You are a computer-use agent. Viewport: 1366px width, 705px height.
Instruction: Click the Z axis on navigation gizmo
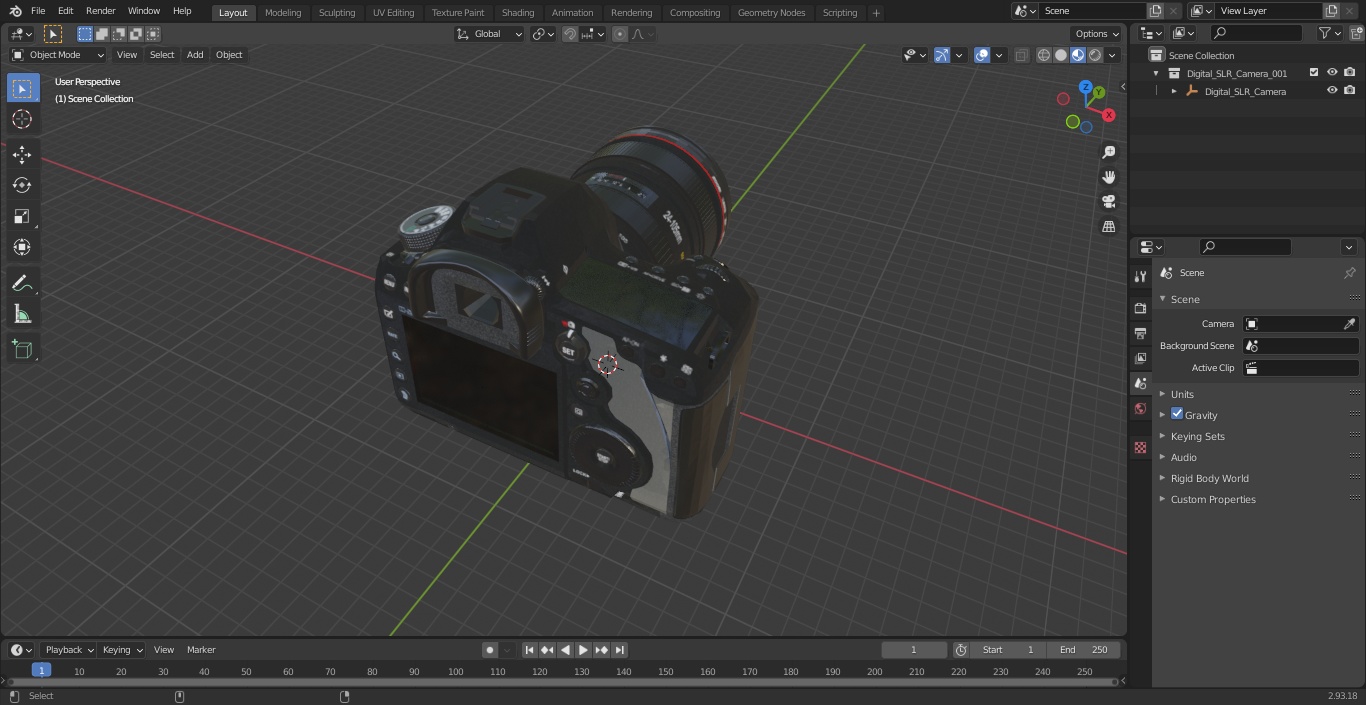click(x=1085, y=87)
